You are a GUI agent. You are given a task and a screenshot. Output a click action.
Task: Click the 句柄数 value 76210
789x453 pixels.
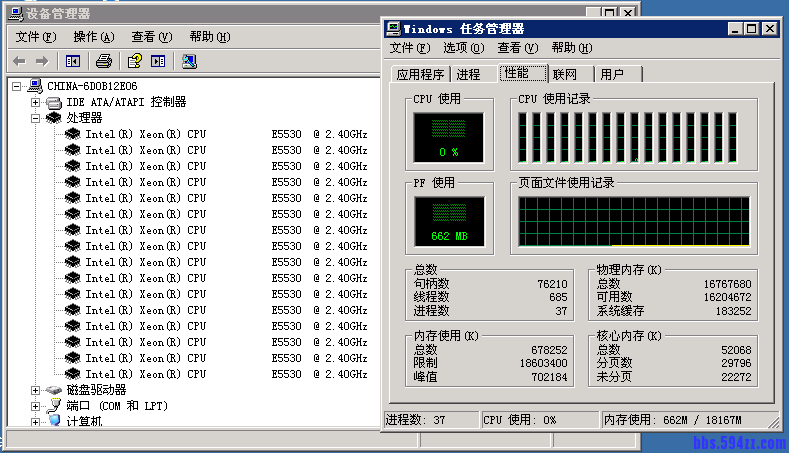pos(552,284)
